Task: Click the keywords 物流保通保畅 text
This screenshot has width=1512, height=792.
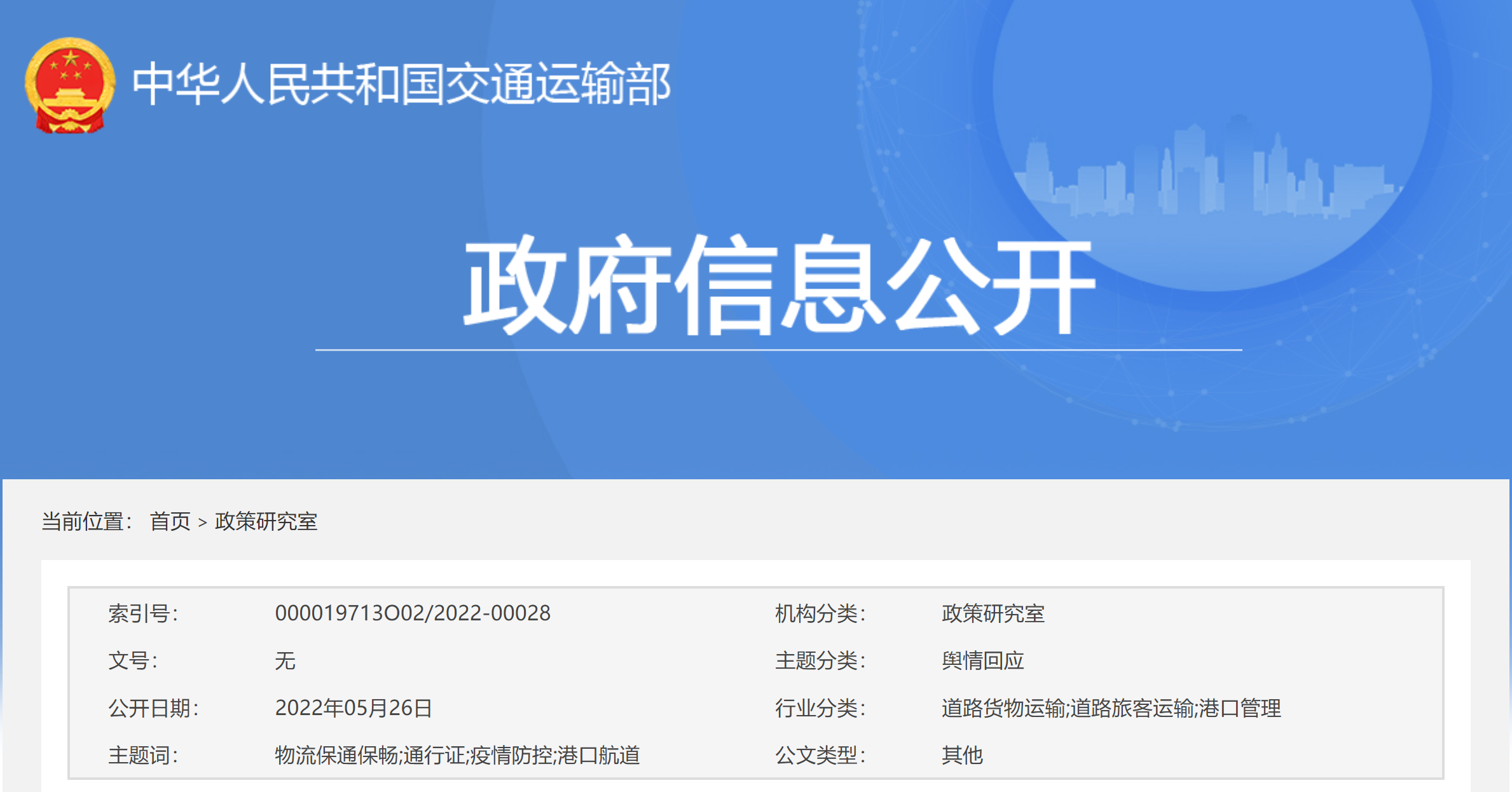Action: (x=336, y=755)
